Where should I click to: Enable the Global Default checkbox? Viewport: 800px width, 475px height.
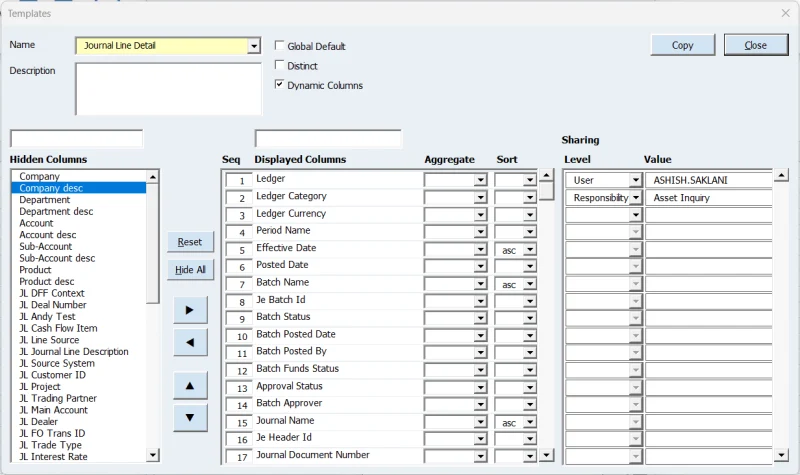(279, 45)
